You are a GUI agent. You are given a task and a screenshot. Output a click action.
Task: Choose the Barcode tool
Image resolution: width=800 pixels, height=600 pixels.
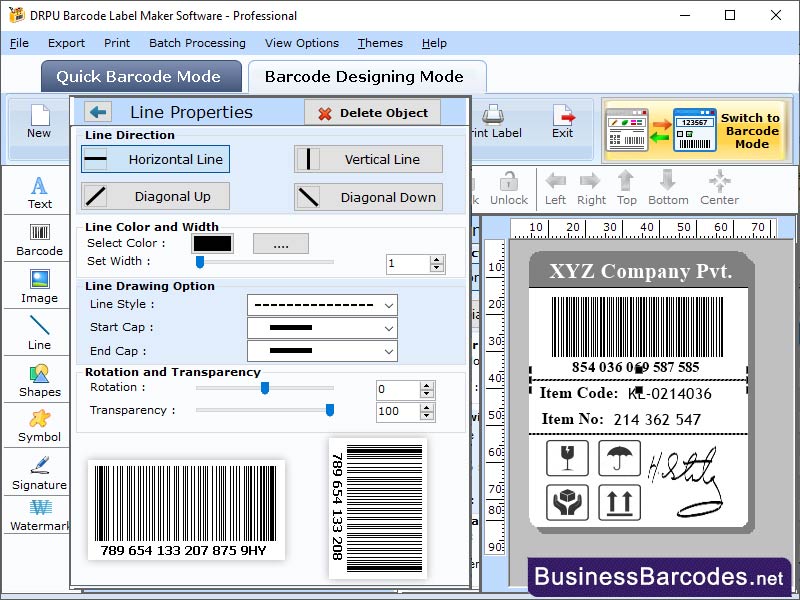39,240
